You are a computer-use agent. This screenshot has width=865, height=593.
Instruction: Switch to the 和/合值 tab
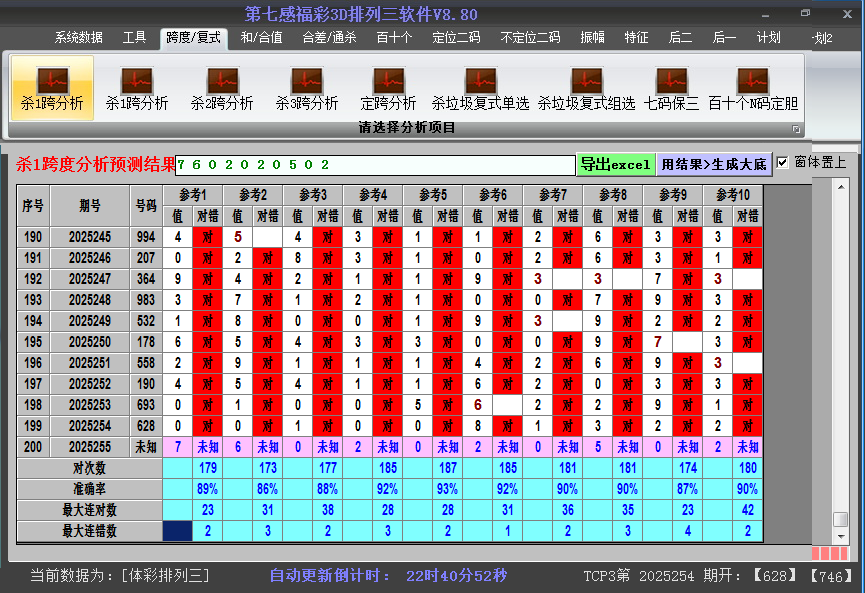pos(261,38)
